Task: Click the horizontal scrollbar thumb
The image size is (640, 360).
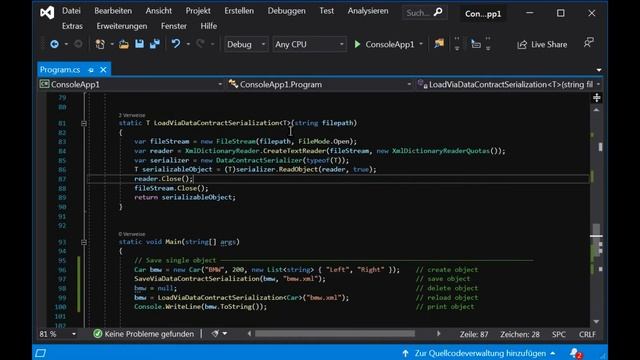Action: pos(335,334)
